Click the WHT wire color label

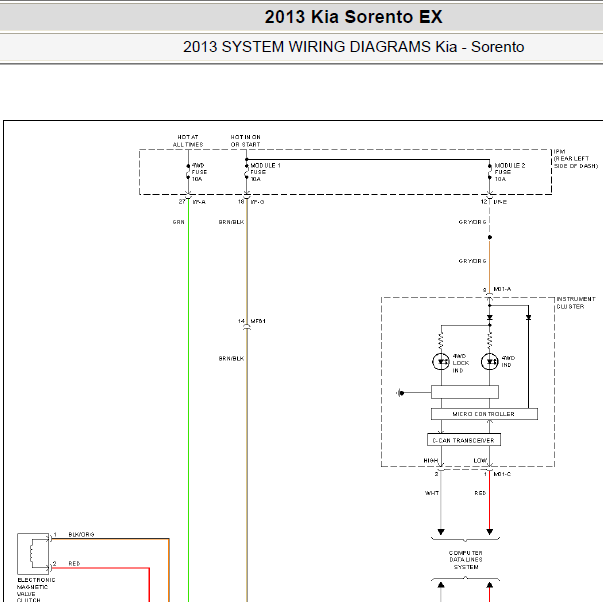click(x=432, y=493)
